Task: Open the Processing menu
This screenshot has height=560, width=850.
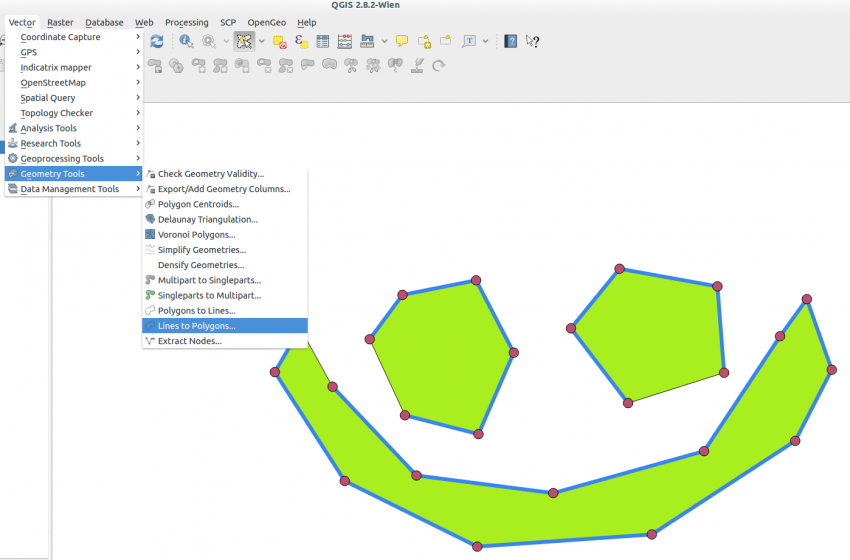Action: (x=186, y=22)
